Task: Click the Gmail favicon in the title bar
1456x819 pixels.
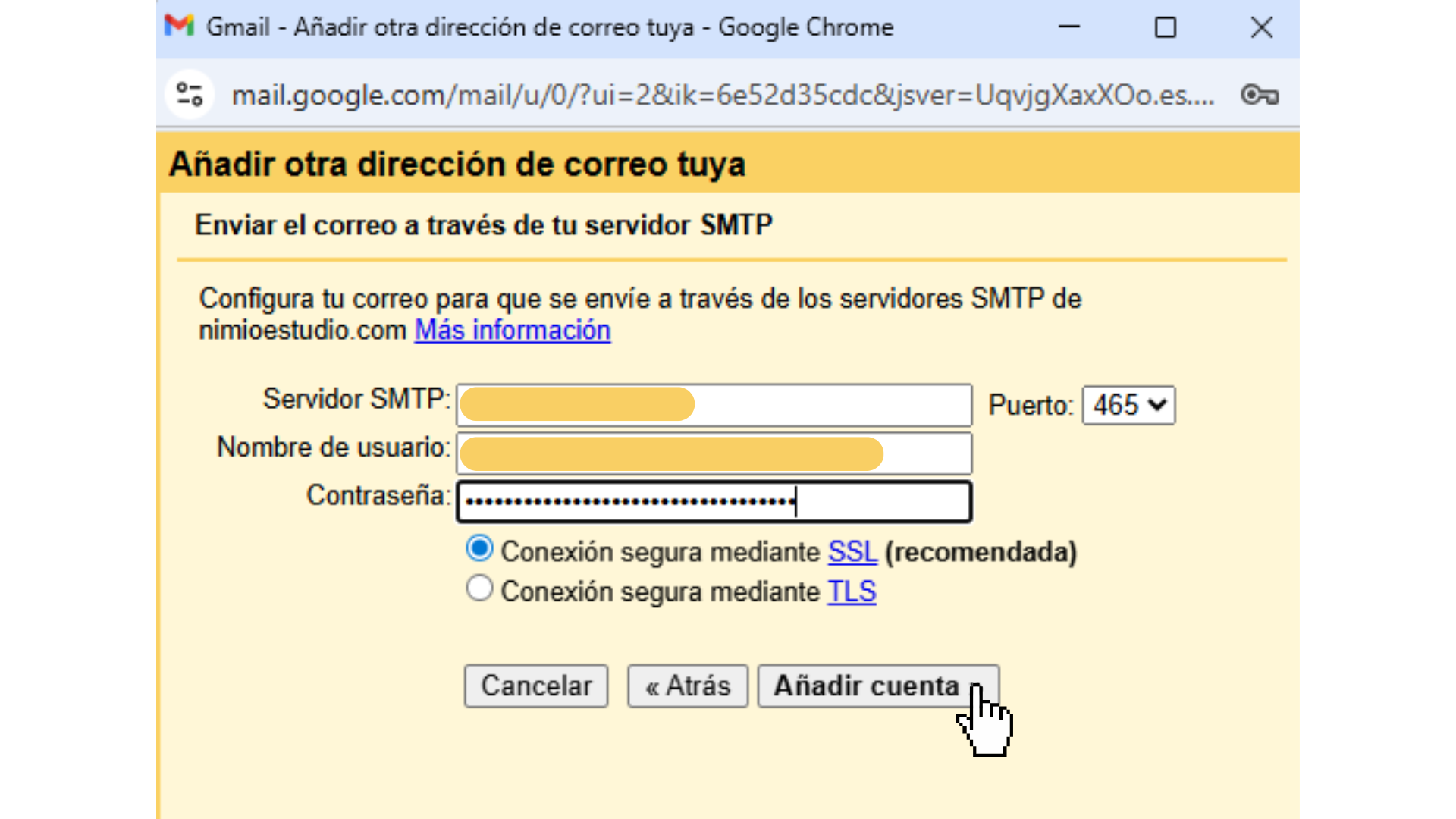Action: tap(180, 25)
